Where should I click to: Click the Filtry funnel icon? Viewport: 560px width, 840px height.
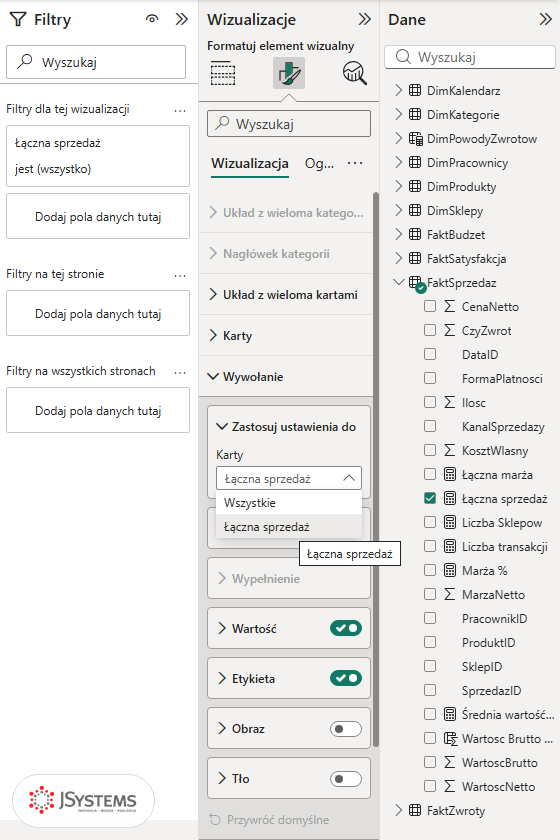click(x=18, y=20)
